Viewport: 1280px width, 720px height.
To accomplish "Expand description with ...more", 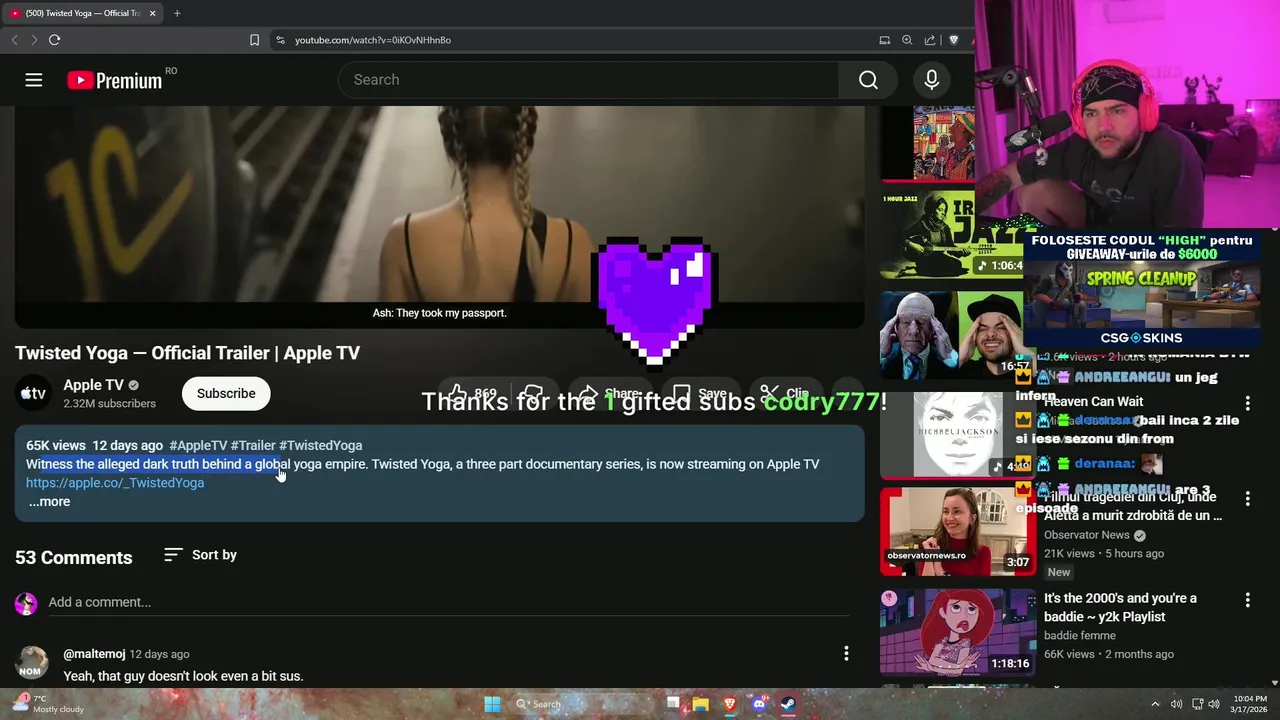I will click(x=49, y=502).
